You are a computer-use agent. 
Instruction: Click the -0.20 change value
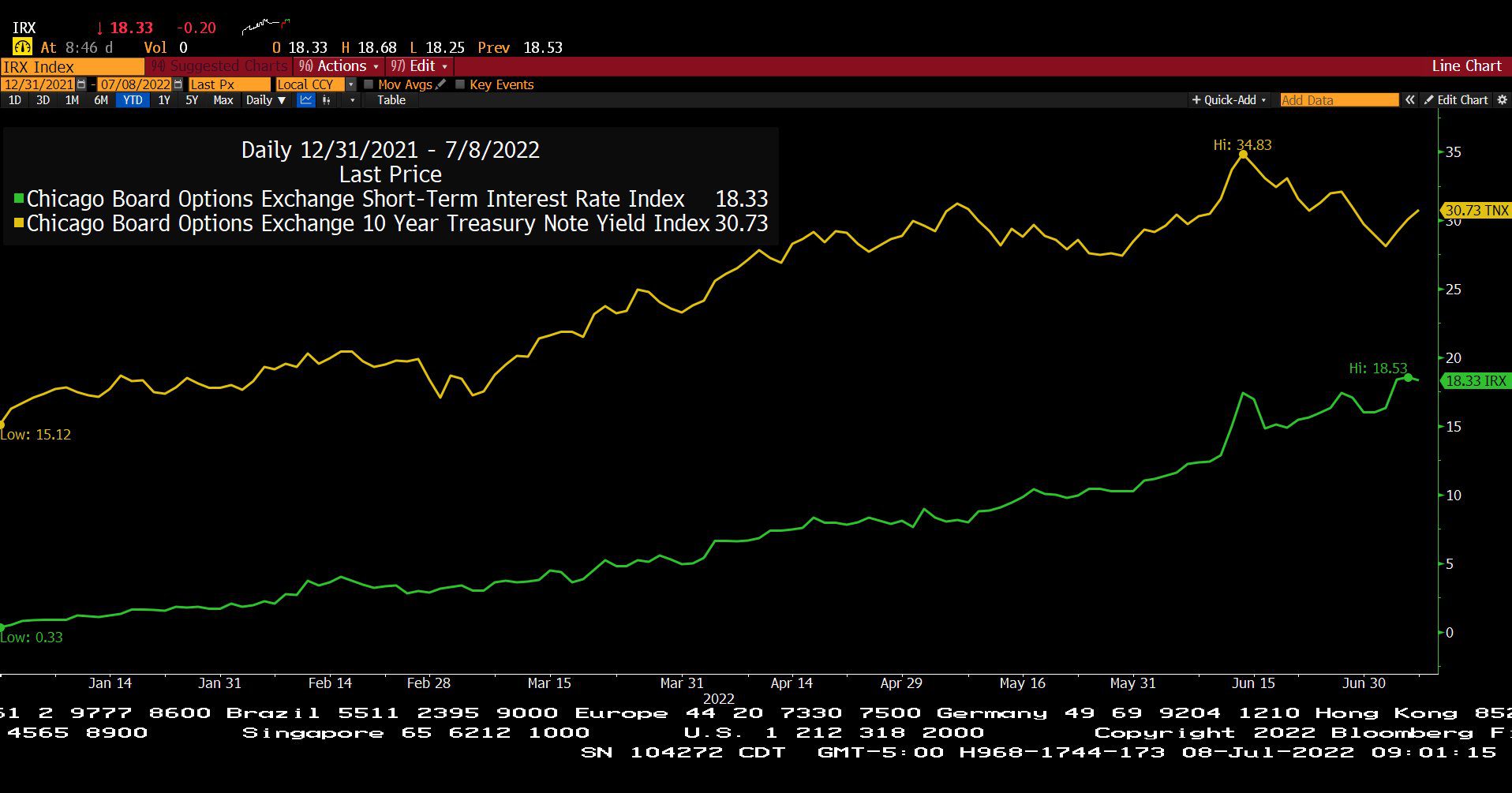pyautogui.click(x=196, y=28)
